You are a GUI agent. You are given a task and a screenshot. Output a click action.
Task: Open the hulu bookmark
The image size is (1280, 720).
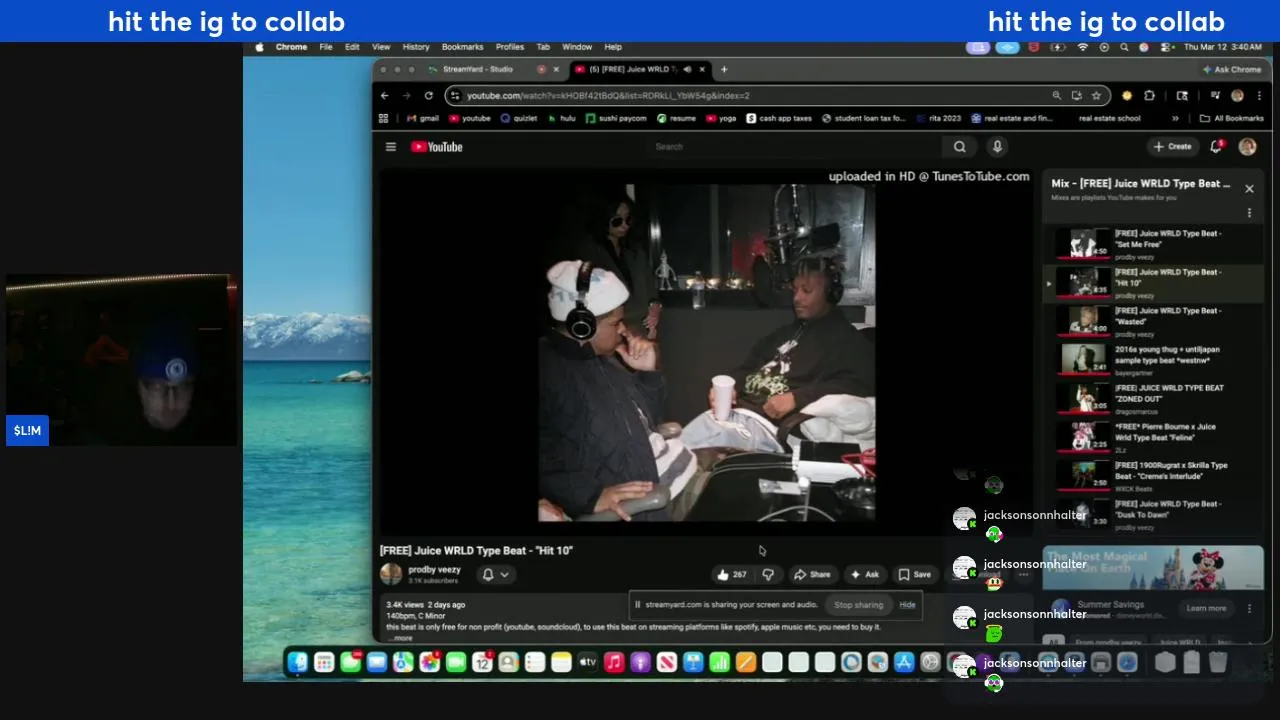click(561, 118)
